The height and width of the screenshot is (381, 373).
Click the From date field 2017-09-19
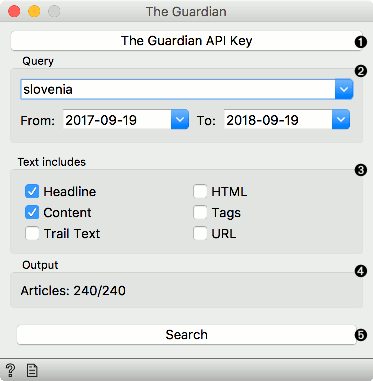[117, 119]
